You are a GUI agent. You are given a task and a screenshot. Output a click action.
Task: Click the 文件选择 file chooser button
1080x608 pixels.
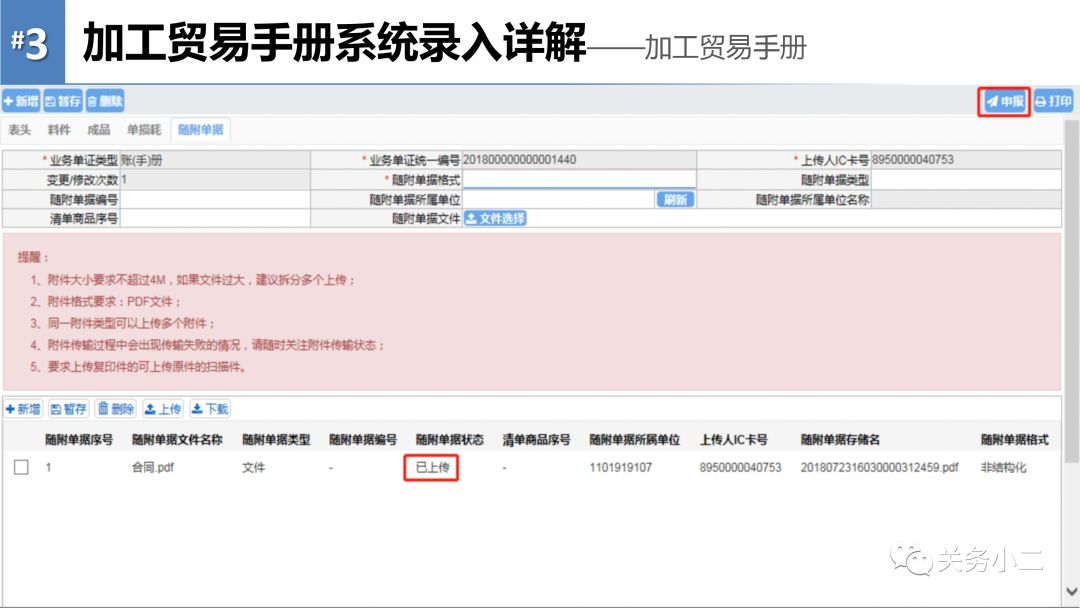point(495,218)
